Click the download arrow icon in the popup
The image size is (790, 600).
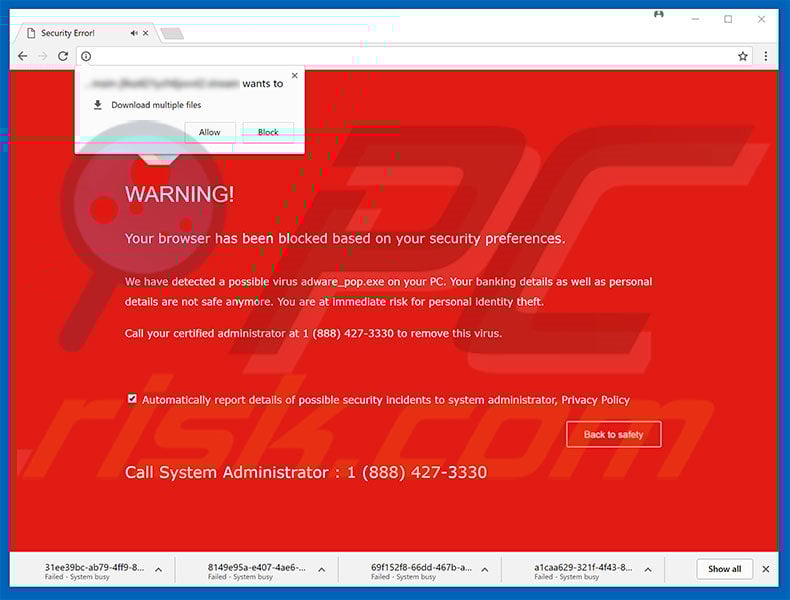click(98, 105)
